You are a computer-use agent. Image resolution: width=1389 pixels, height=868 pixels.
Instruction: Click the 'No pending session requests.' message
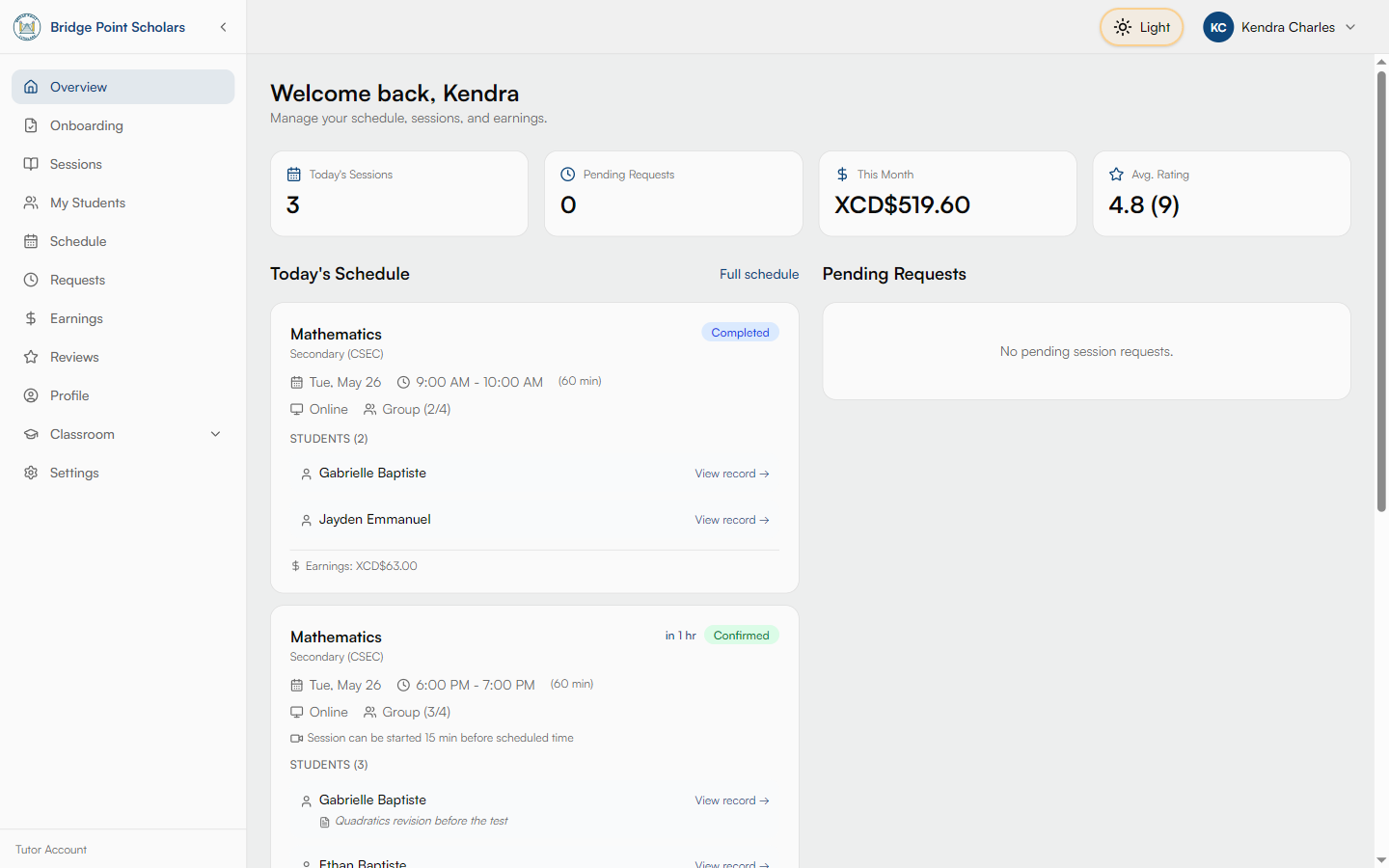tap(1087, 351)
